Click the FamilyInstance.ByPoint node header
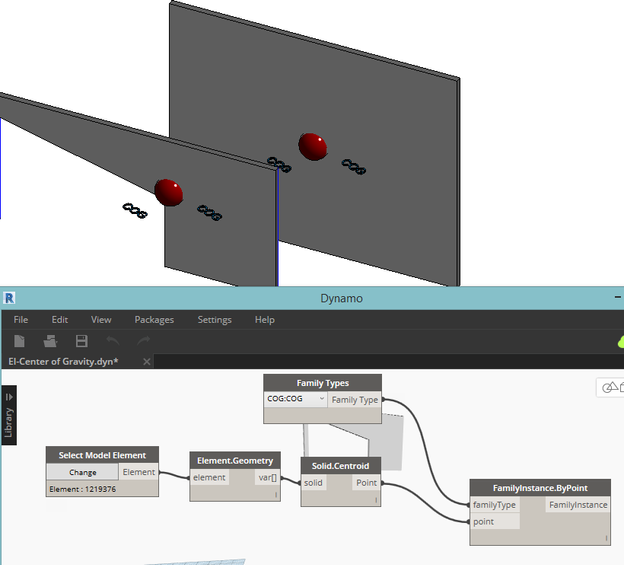This screenshot has width=624, height=565. point(540,488)
